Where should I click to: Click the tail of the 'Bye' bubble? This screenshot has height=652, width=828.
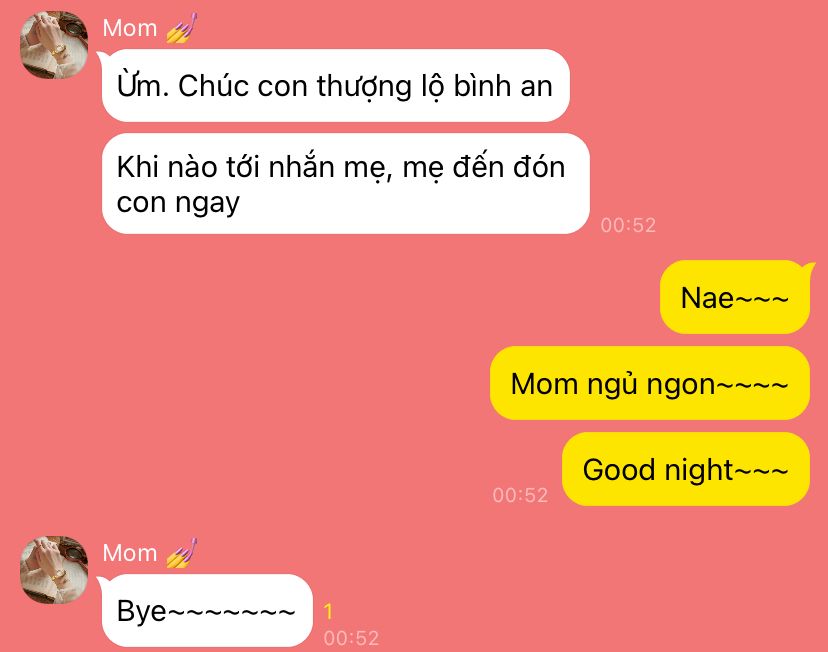pyautogui.click(x=102, y=581)
